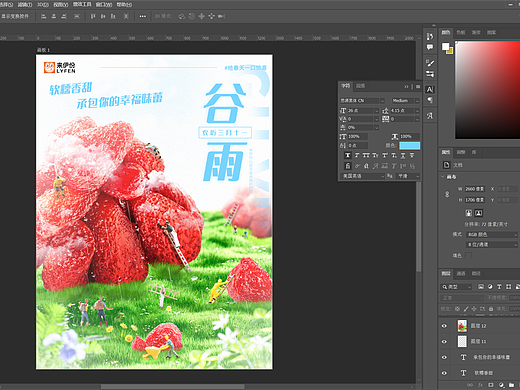Screen dimensions: 520x390
Task: Switch to the Paths (路径) tab
Action: click(x=476, y=273)
